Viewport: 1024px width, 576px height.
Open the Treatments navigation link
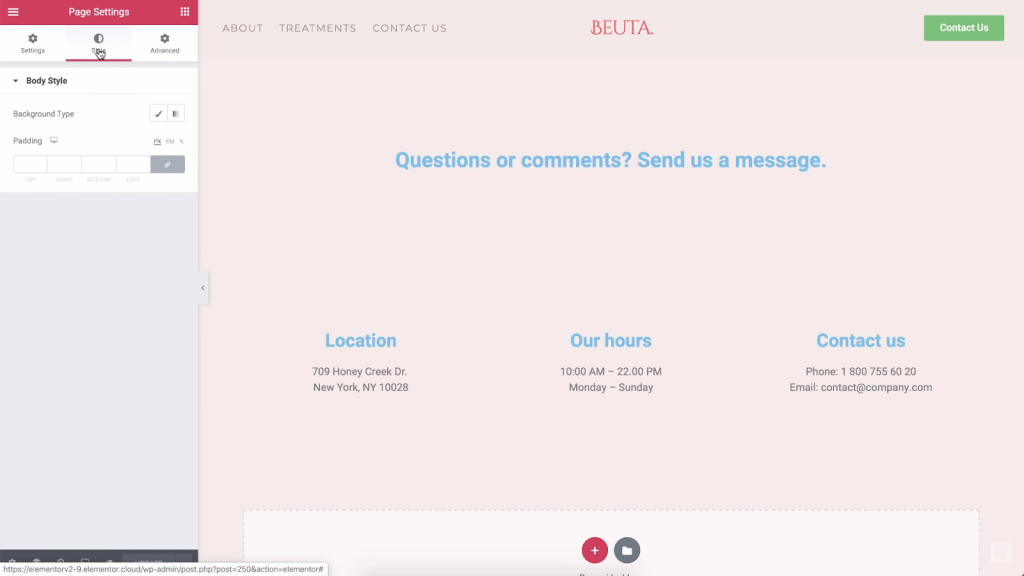pyautogui.click(x=317, y=28)
